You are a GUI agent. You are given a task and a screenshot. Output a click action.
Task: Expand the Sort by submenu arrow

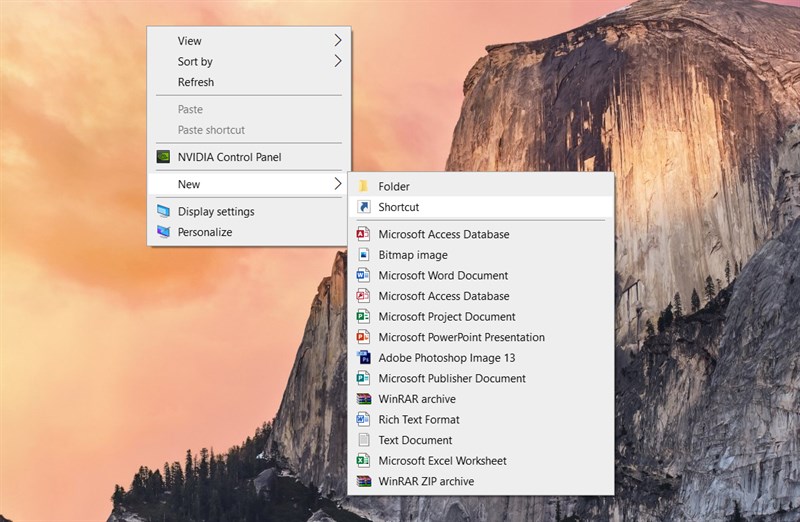[337, 61]
